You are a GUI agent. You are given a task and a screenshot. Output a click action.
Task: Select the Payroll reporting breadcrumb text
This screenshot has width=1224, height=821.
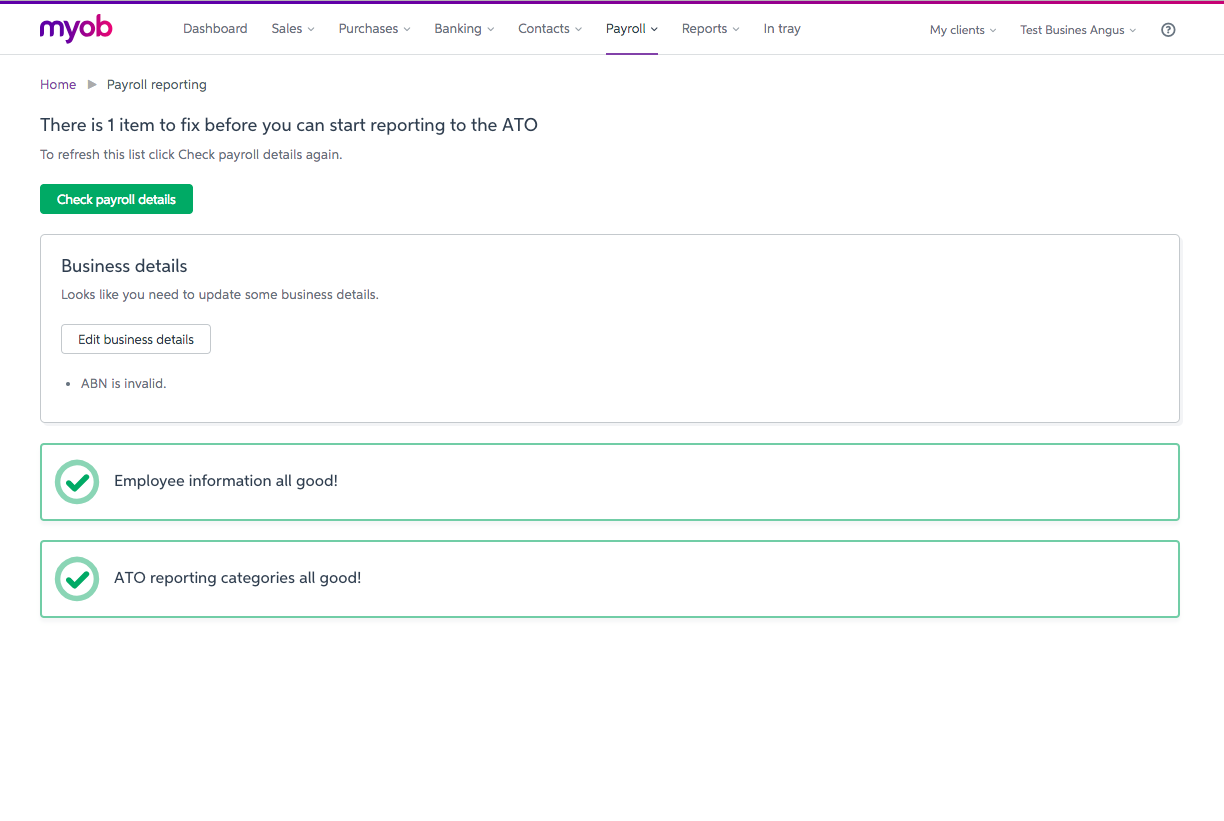[157, 85]
